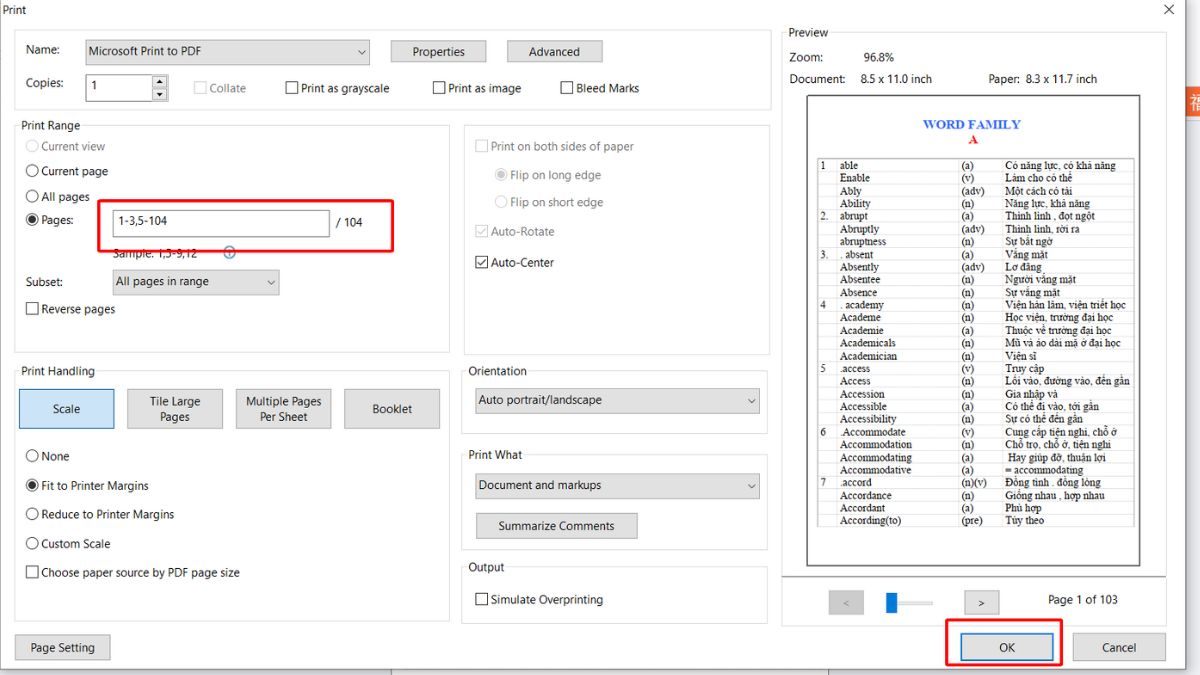This screenshot has width=1200, height=675.
Task: Go to next preview page arrow
Action: pos(981,602)
